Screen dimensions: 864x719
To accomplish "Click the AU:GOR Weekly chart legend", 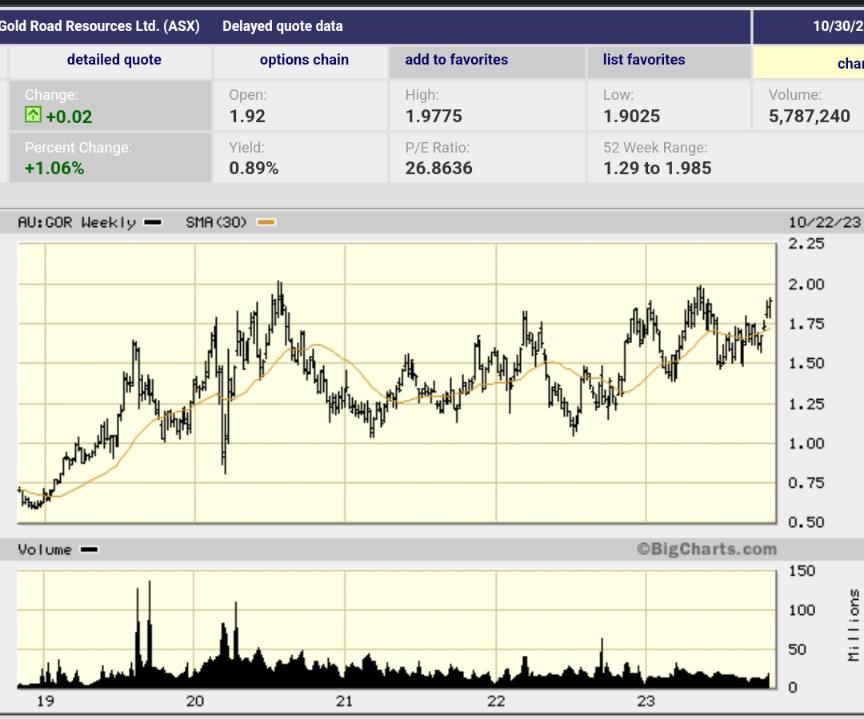I will pos(77,223).
